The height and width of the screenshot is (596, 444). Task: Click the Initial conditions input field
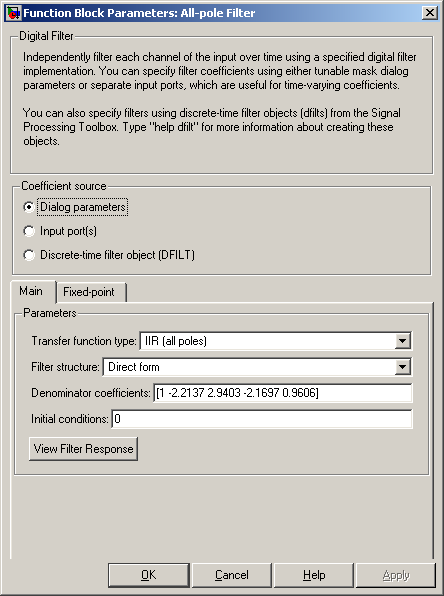click(262, 419)
